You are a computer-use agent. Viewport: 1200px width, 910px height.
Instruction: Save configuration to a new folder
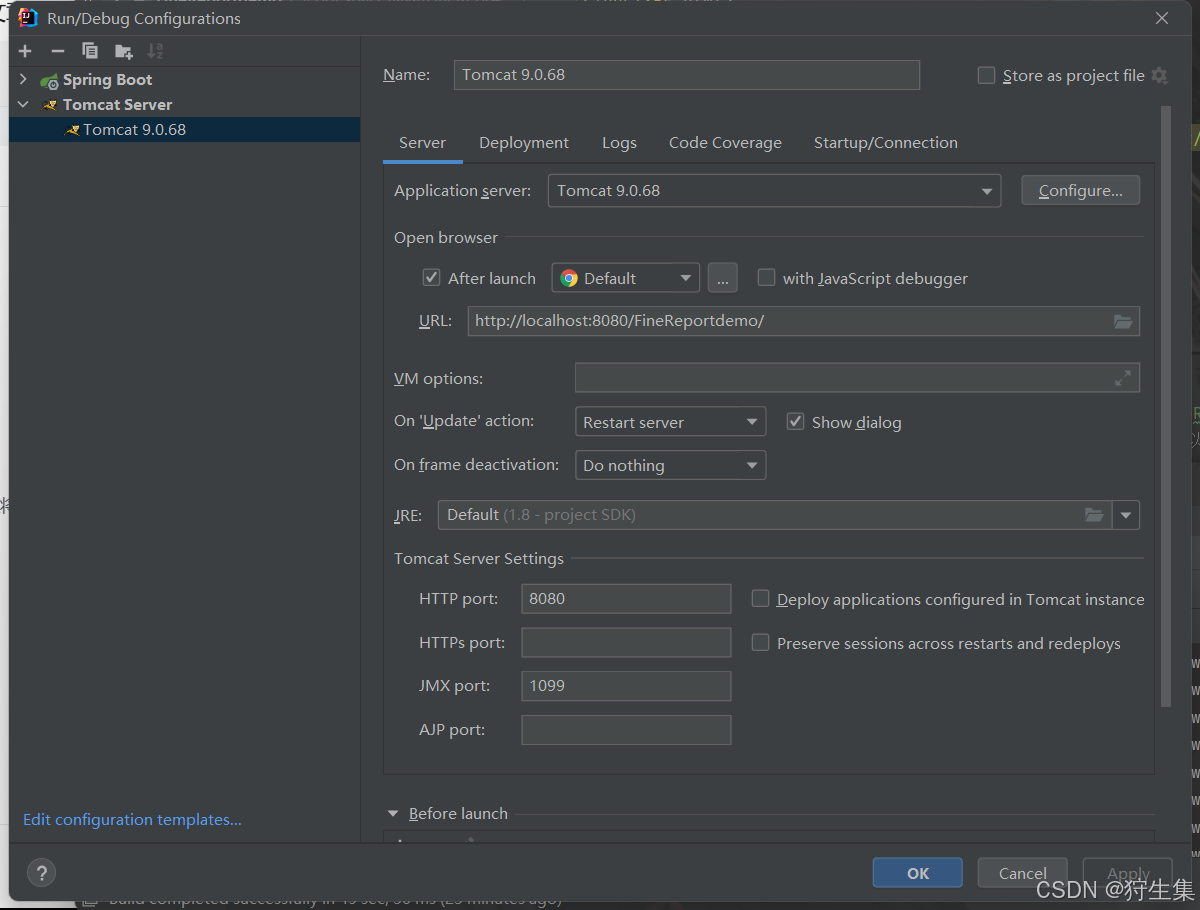(123, 51)
